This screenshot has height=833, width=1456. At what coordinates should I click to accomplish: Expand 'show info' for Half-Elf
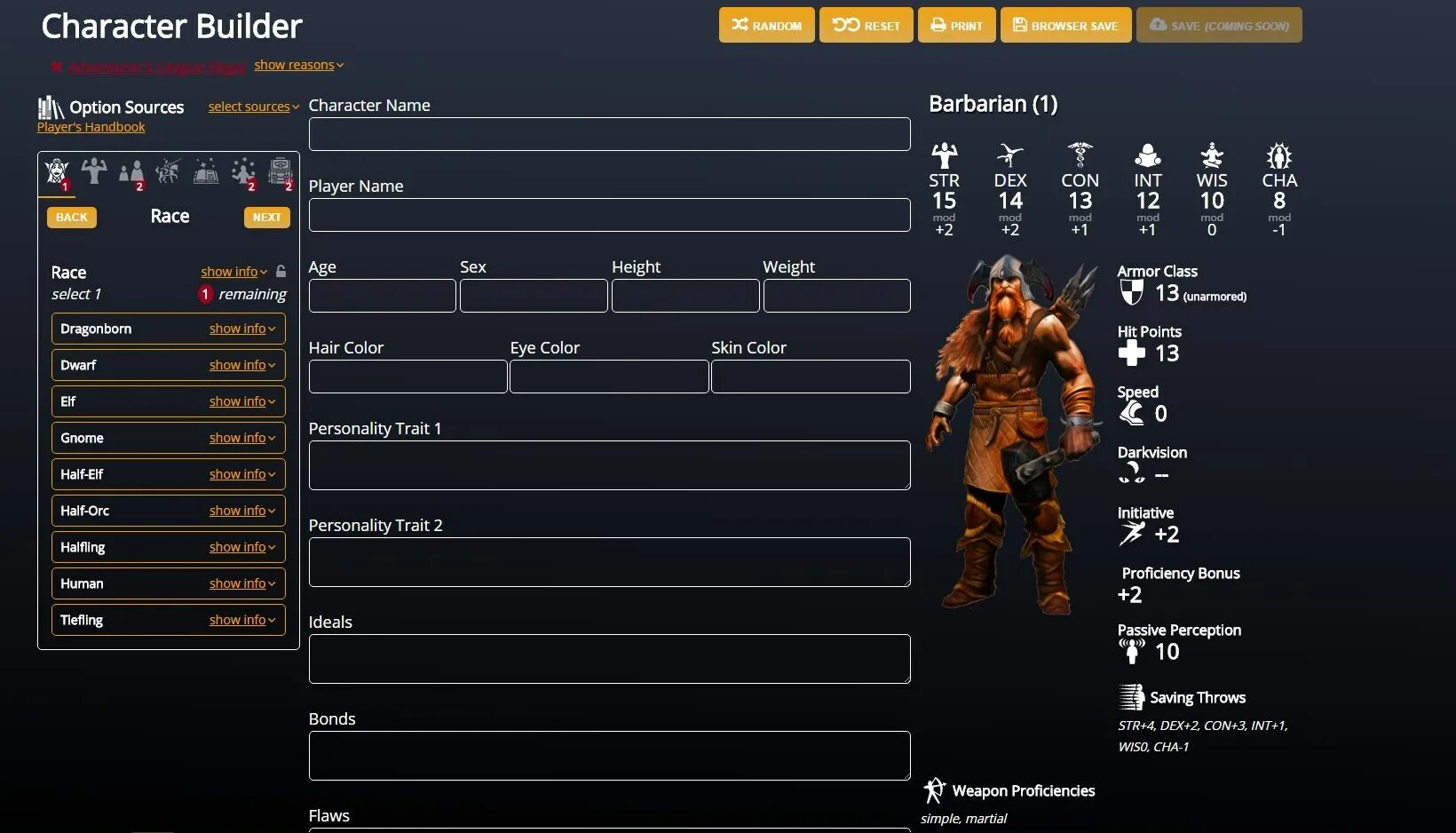[x=242, y=474]
